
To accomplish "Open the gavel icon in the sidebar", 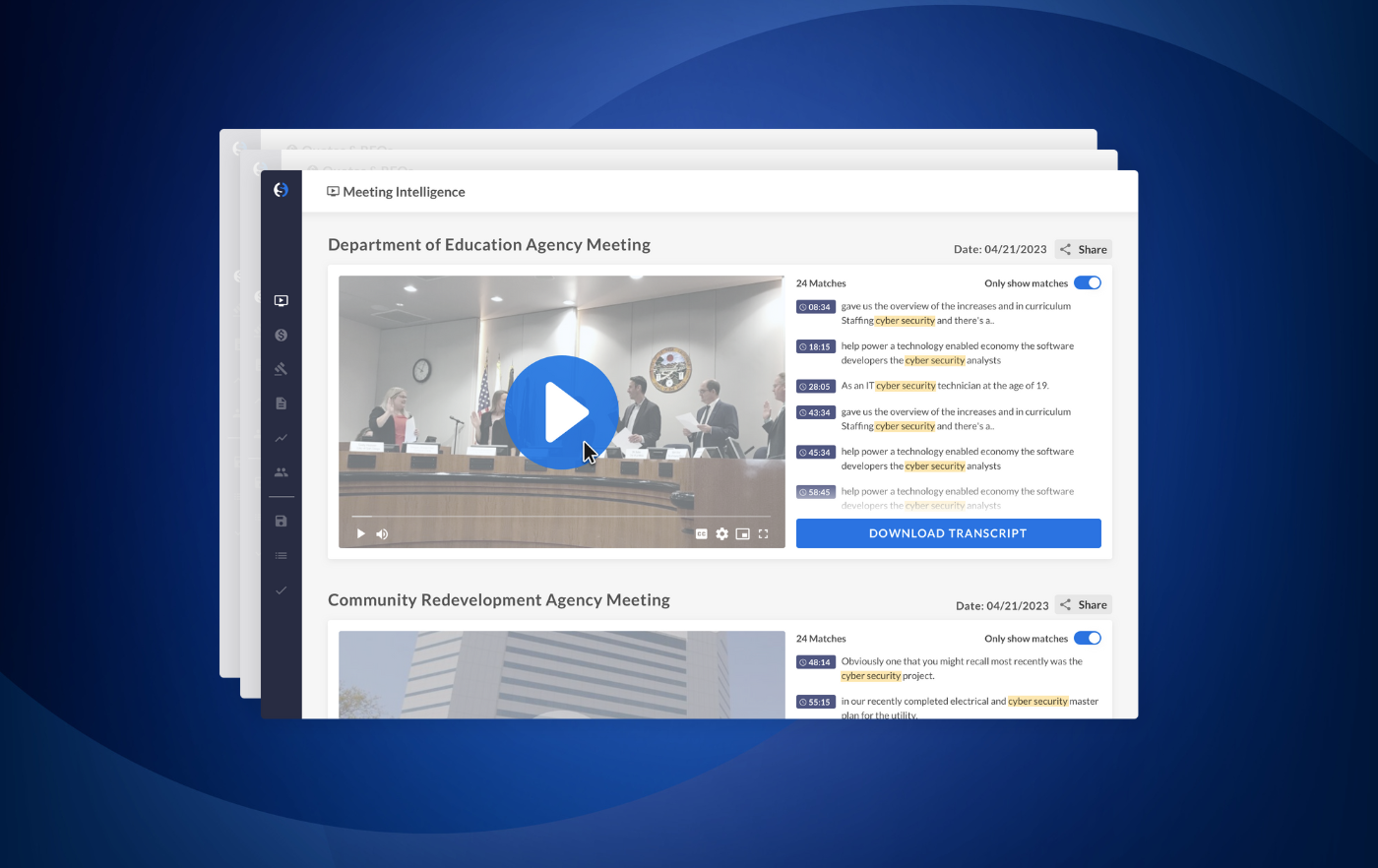I will [x=281, y=369].
